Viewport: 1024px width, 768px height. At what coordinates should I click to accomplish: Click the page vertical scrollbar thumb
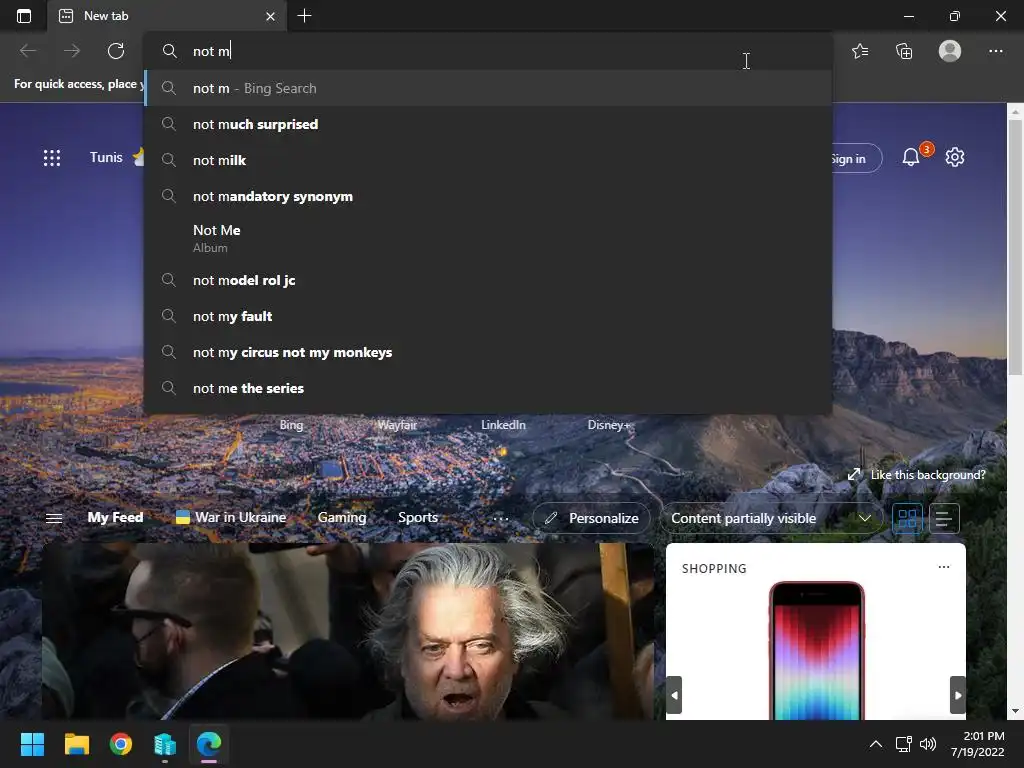[1015, 247]
